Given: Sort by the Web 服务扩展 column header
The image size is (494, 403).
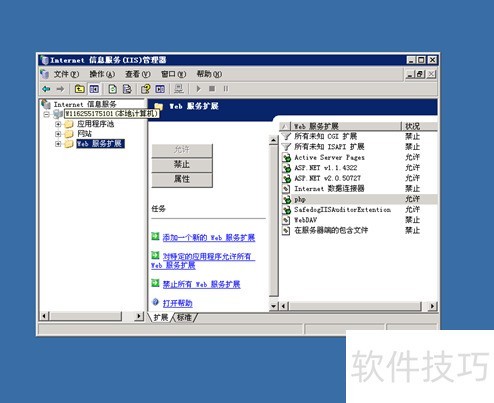Looking at the screenshot, I should coord(346,126).
